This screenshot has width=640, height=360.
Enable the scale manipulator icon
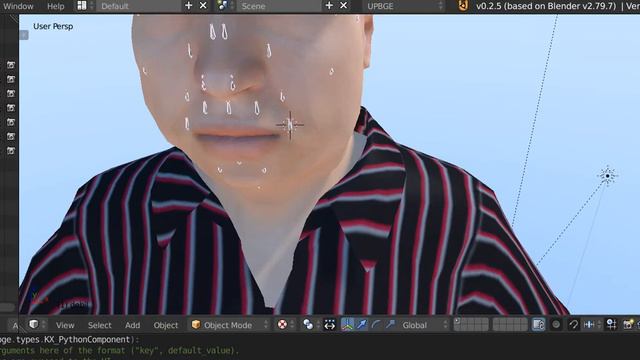click(390, 325)
